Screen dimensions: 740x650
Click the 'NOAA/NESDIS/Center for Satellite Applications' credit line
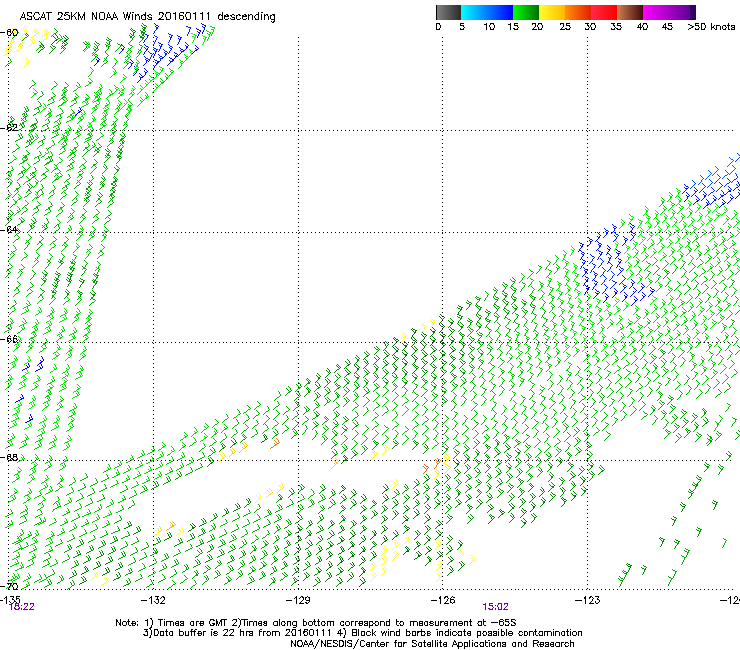[x=432, y=644]
